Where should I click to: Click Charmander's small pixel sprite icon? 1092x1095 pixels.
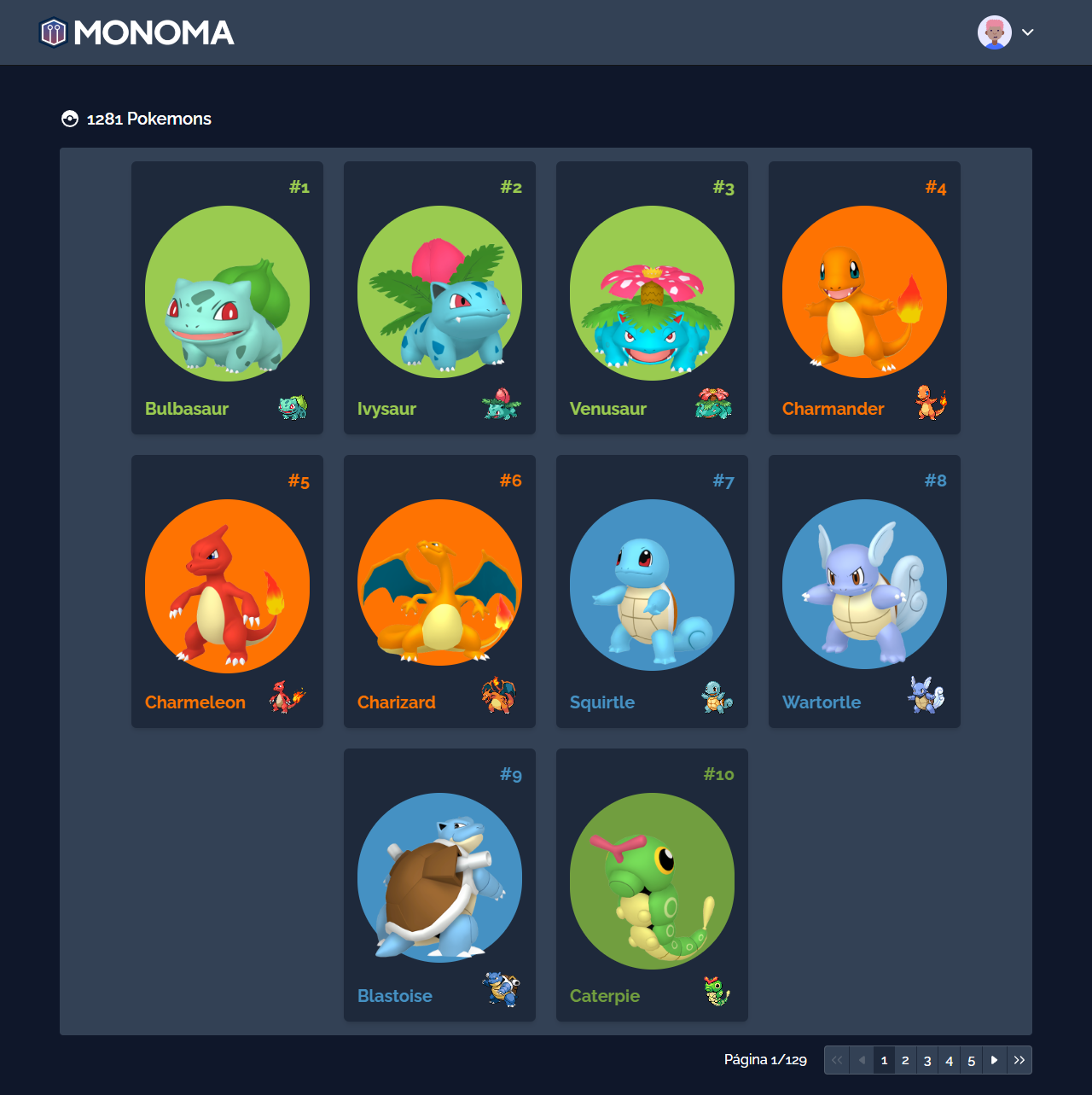[930, 403]
